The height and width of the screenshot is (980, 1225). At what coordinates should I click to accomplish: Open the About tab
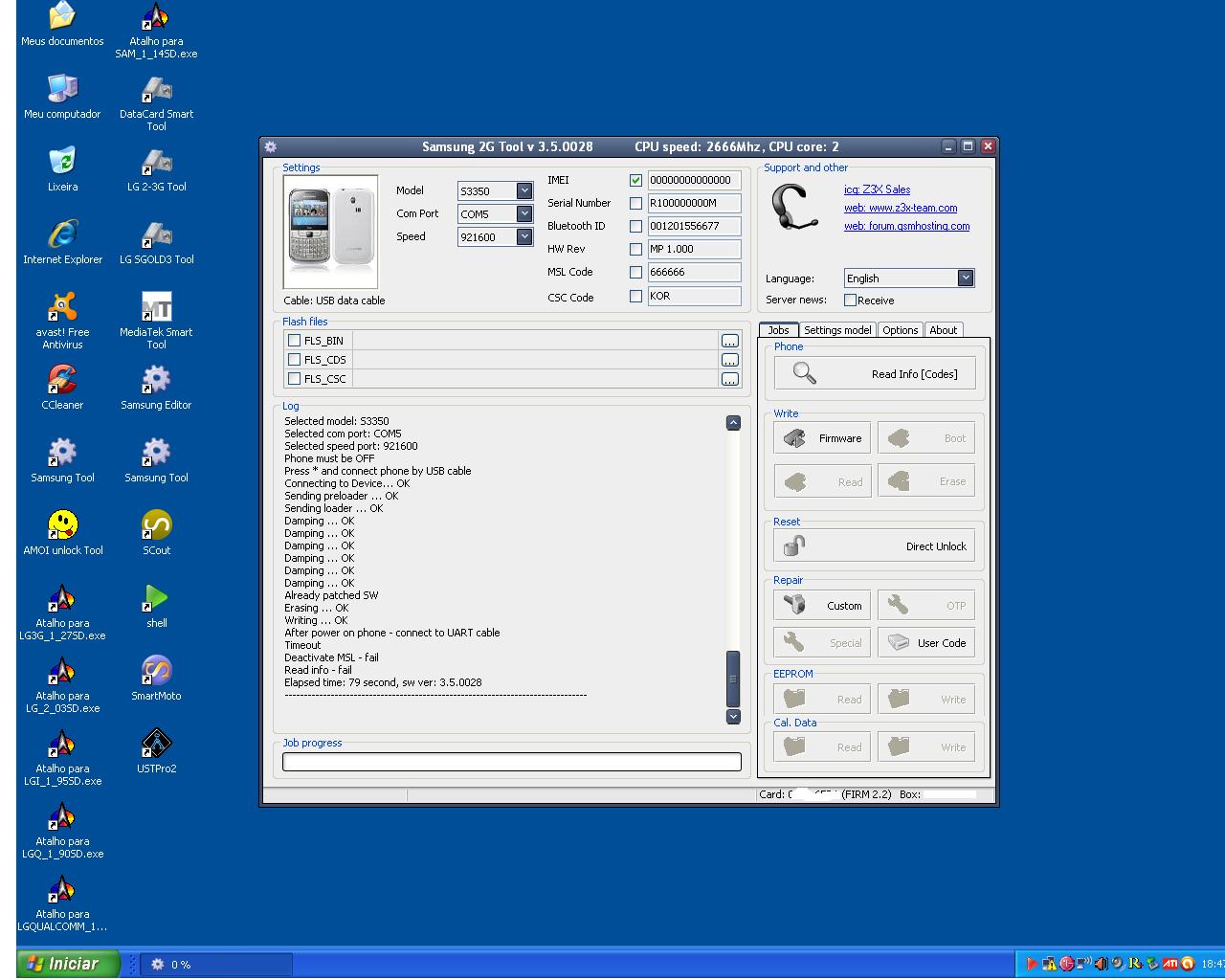pyautogui.click(x=944, y=329)
